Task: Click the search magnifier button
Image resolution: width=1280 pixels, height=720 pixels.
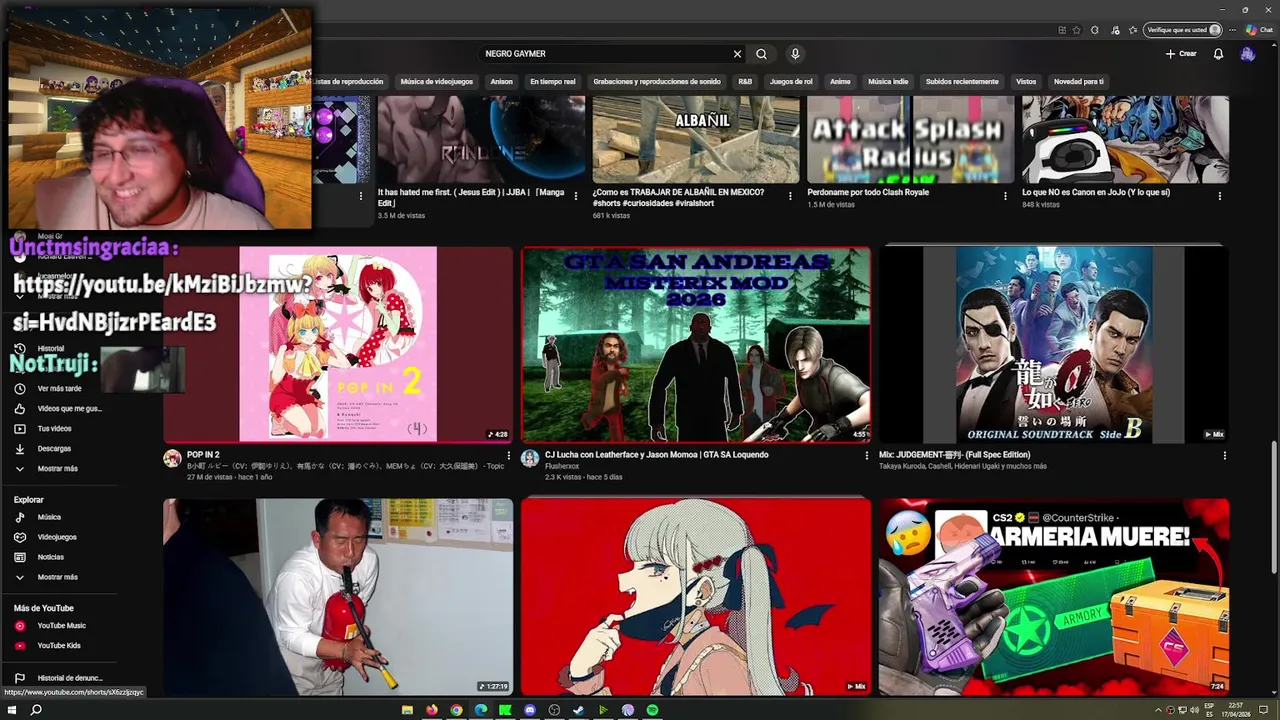Action: click(762, 54)
